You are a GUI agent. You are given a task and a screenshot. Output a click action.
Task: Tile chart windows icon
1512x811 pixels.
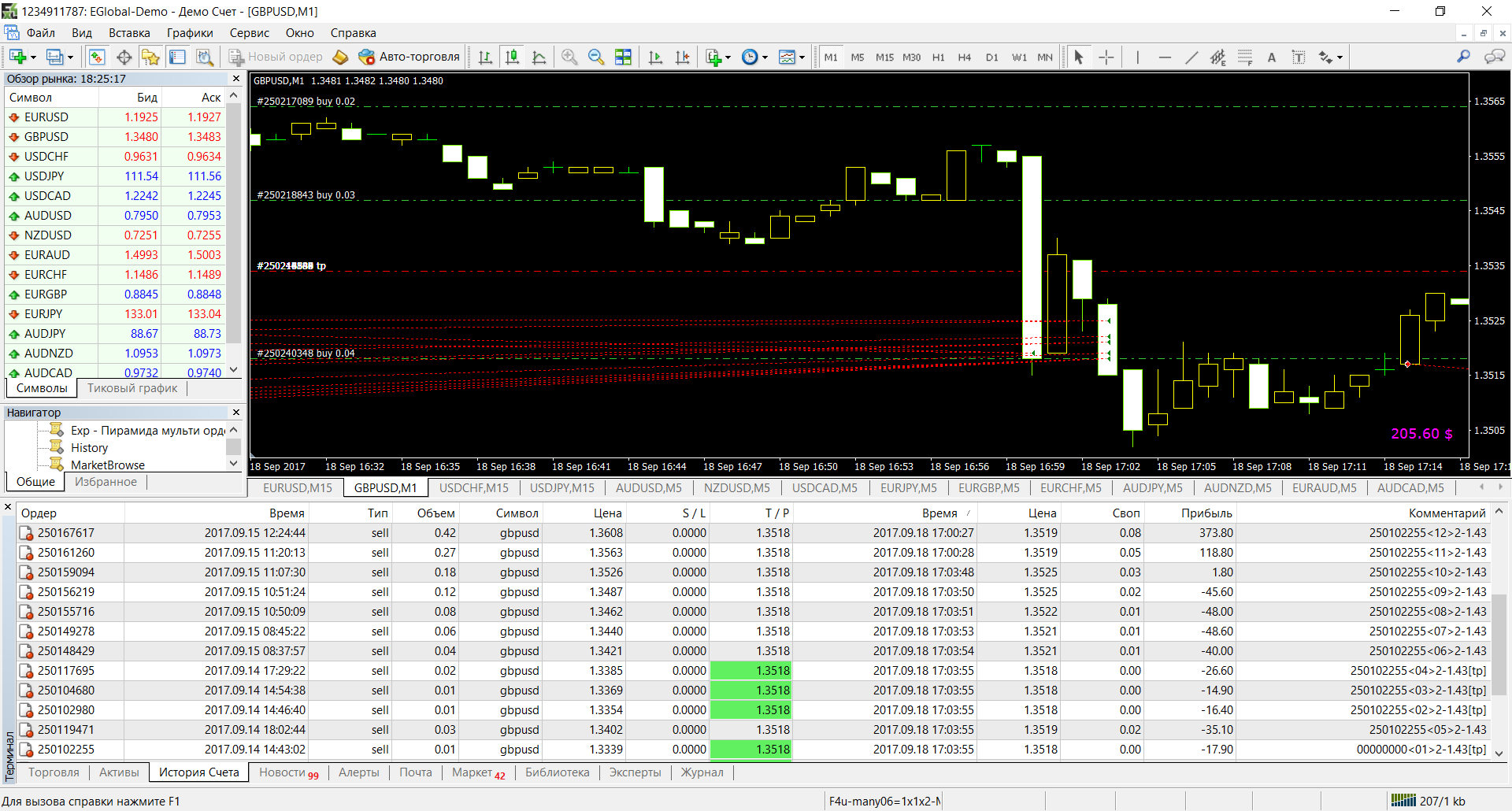click(624, 57)
